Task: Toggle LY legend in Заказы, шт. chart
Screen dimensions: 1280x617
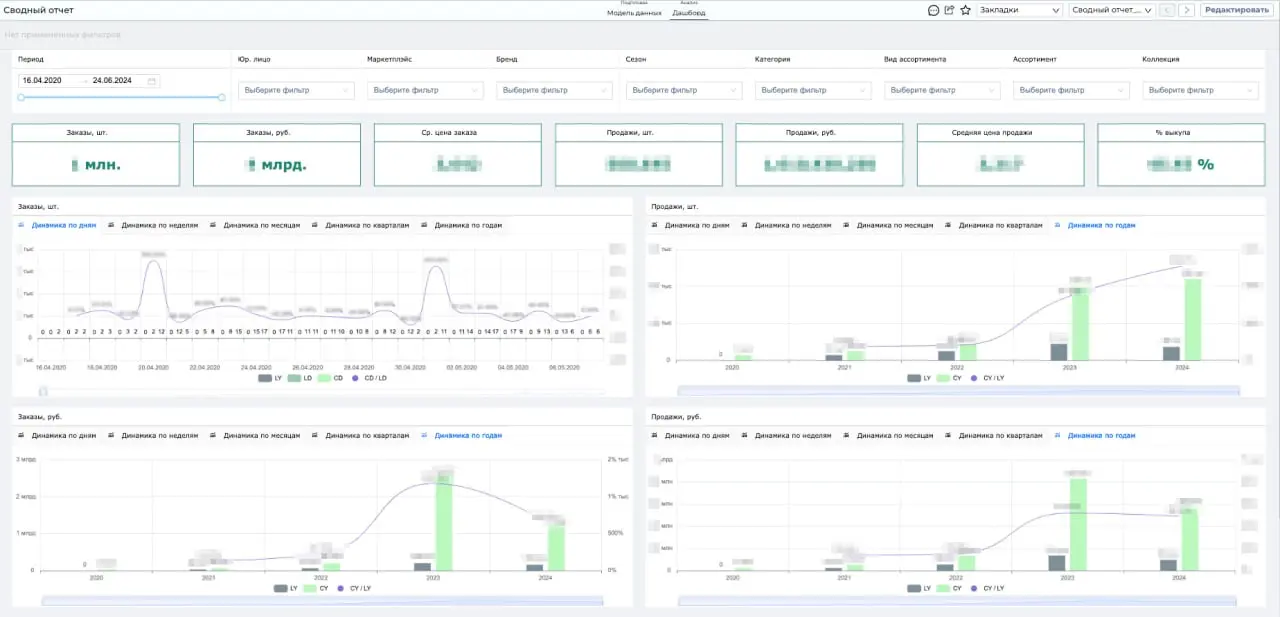Action: click(270, 378)
